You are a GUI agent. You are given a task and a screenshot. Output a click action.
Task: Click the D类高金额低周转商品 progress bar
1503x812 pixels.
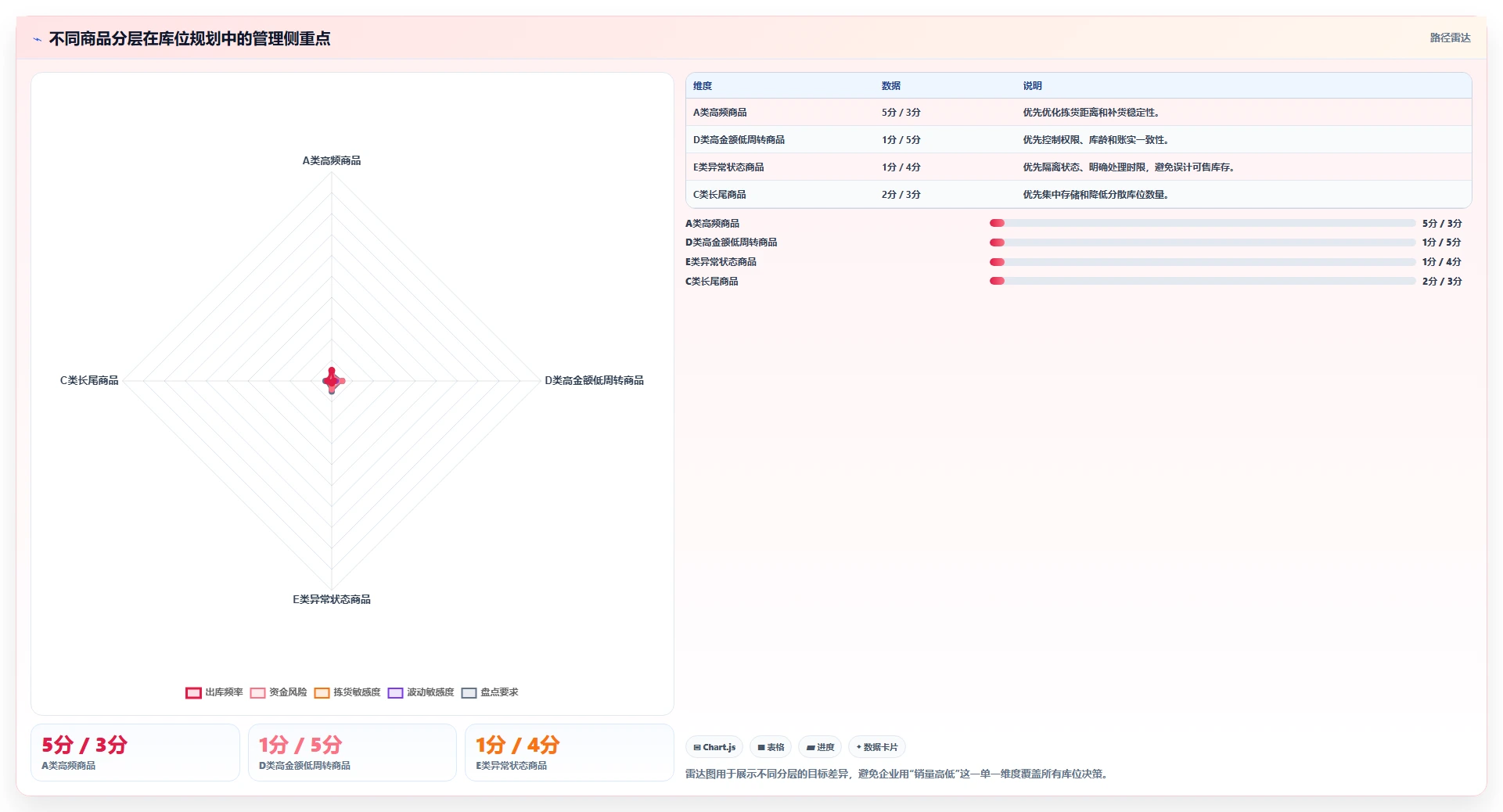tap(1203, 243)
